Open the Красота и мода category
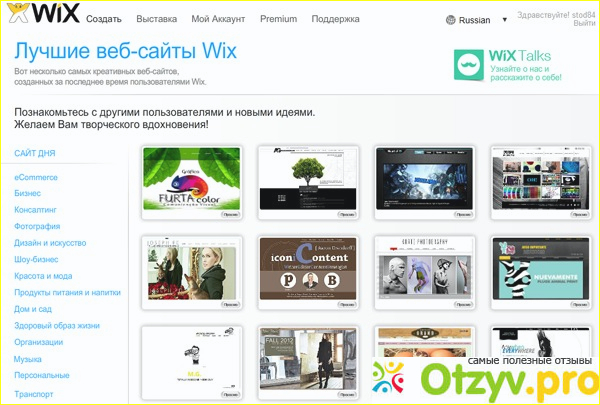This screenshot has height=405, width=600. 43,276
